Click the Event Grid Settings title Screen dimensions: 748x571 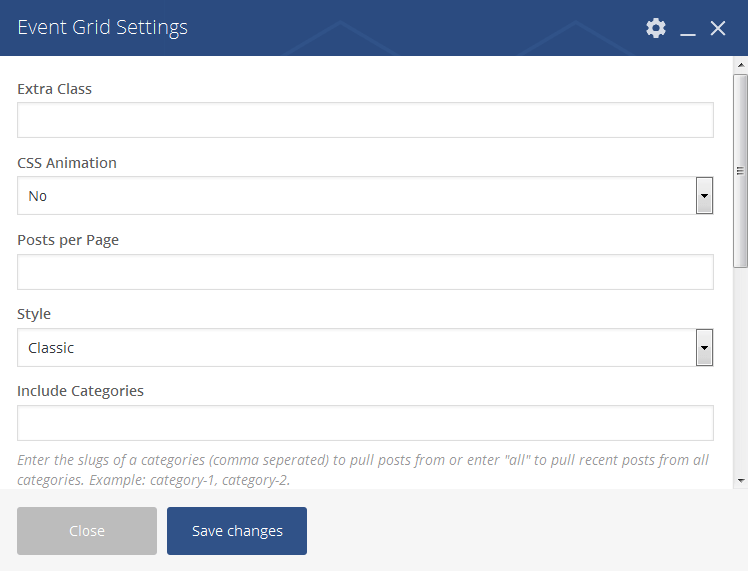102,28
